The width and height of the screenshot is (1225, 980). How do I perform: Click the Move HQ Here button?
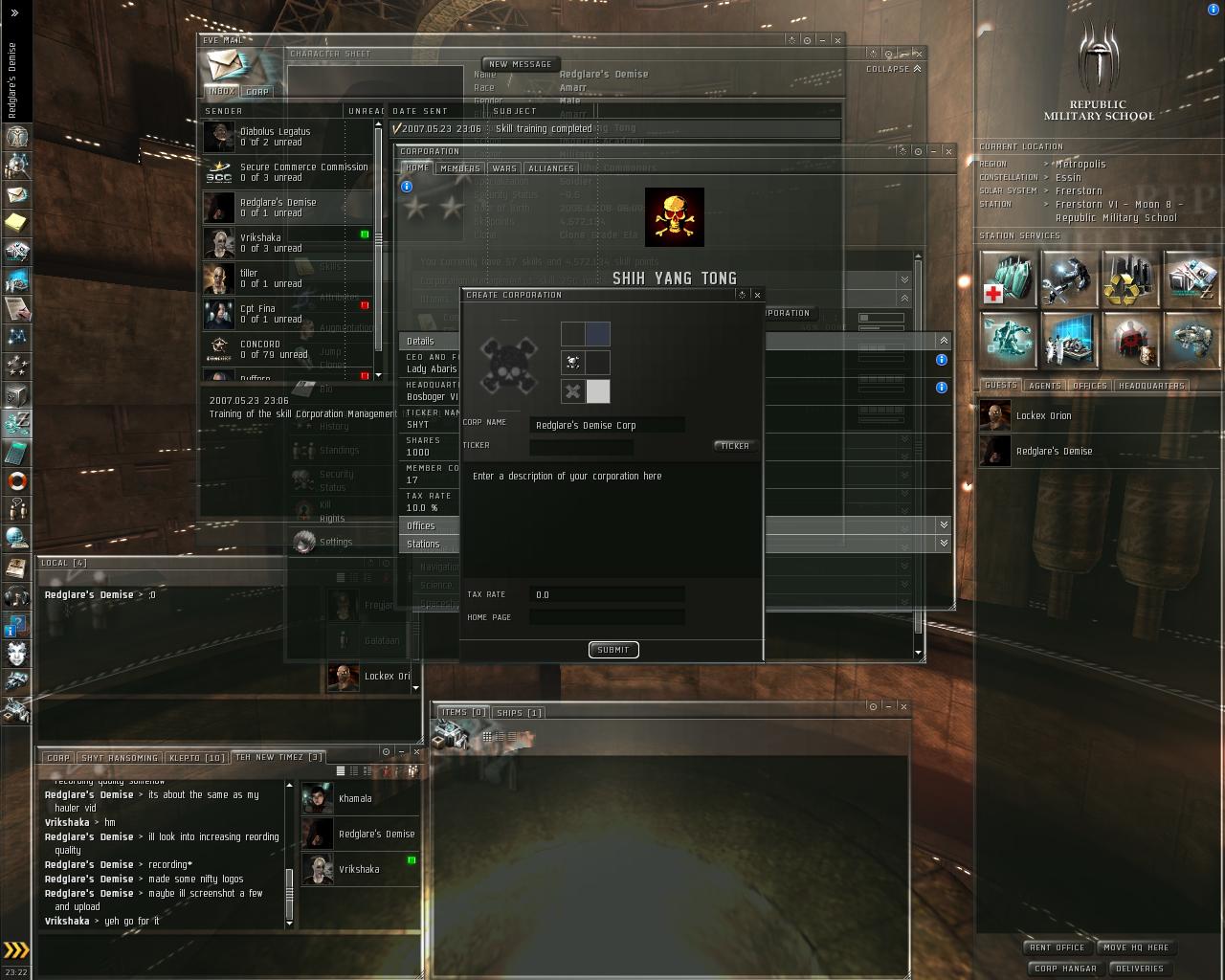coord(1136,947)
